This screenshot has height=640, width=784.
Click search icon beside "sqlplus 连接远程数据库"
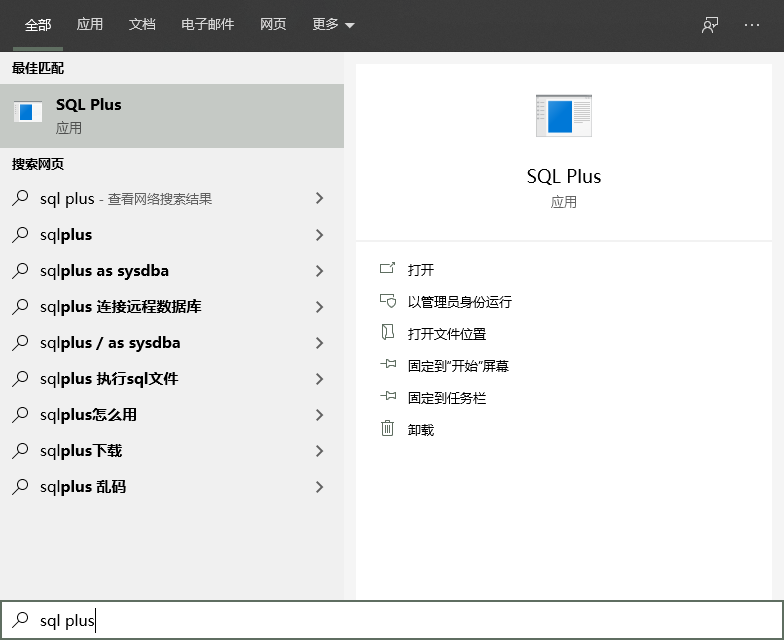[x=20, y=306]
